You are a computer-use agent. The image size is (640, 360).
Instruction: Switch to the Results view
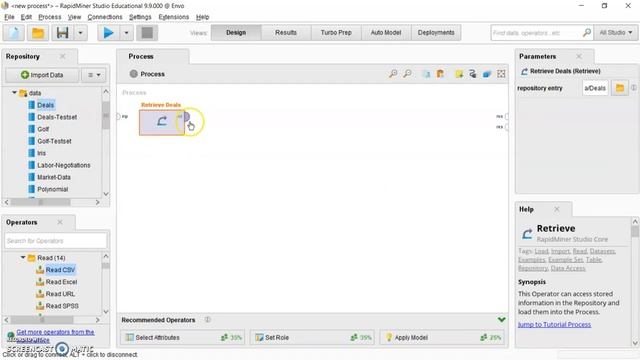coord(286,33)
